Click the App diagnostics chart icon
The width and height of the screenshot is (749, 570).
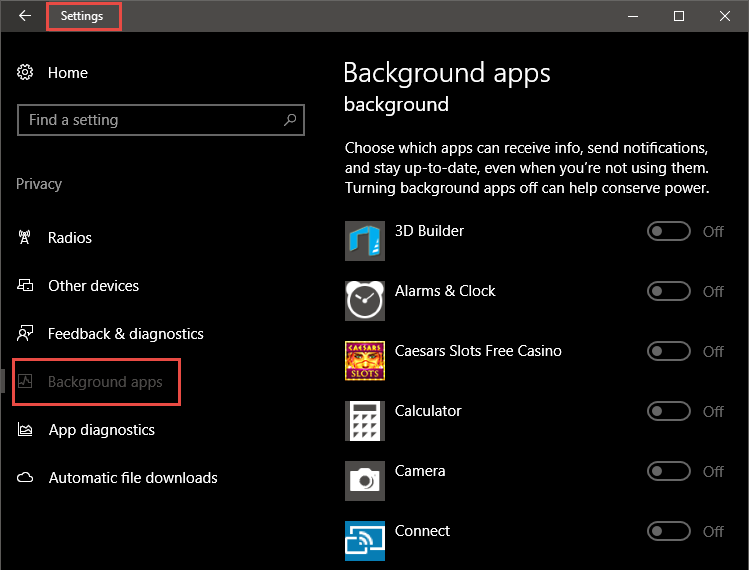[x=25, y=430]
